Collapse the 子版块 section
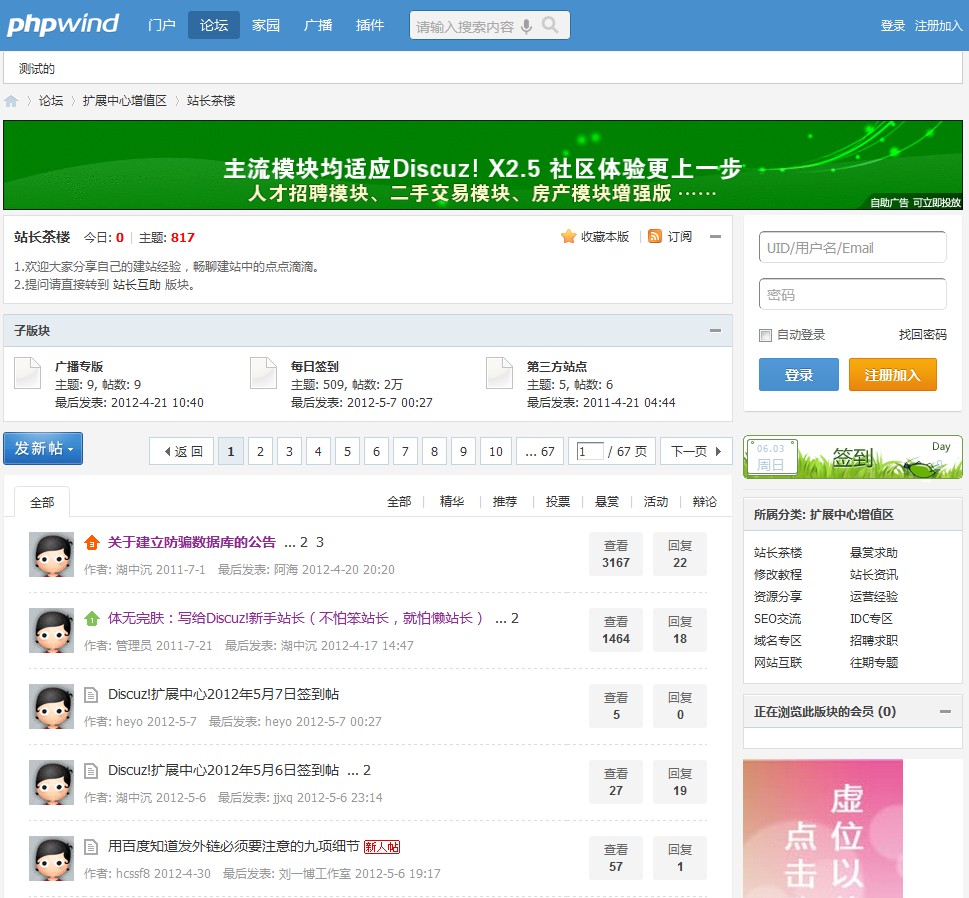Screen dimensions: 969x898 coord(716,331)
